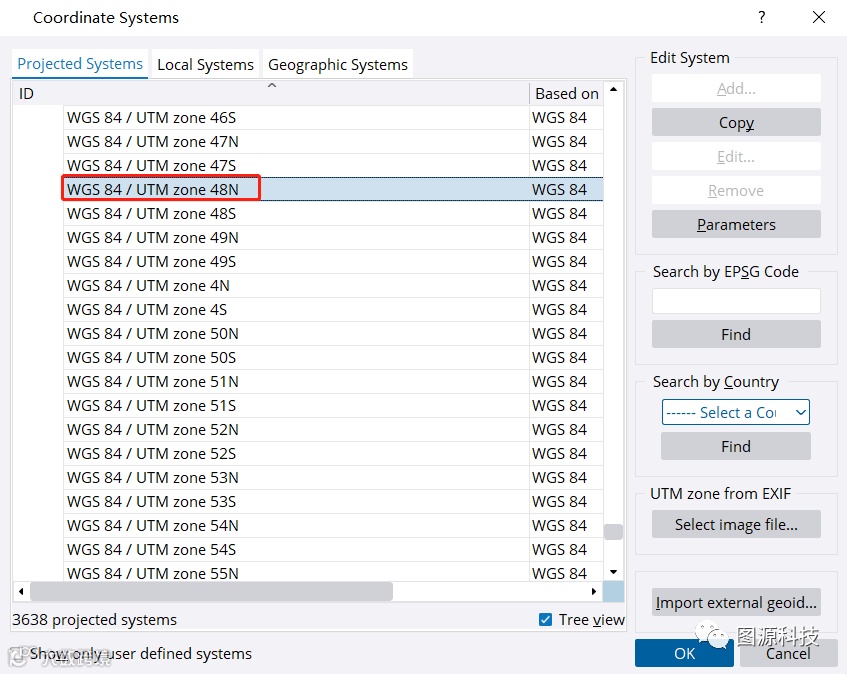Click Import external geoid button
Viewport: 847px width, 674px height.
coord(736,602)
